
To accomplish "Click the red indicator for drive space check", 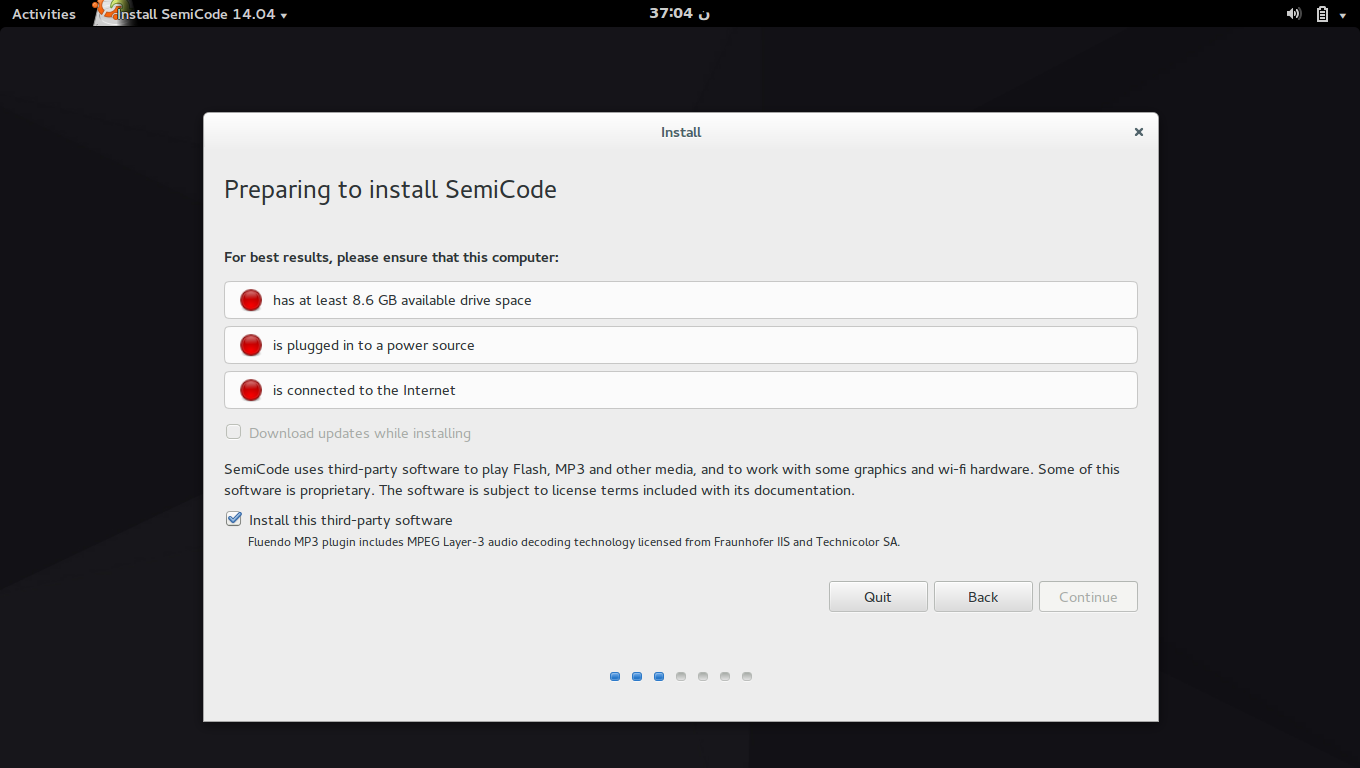I will 250,299.
